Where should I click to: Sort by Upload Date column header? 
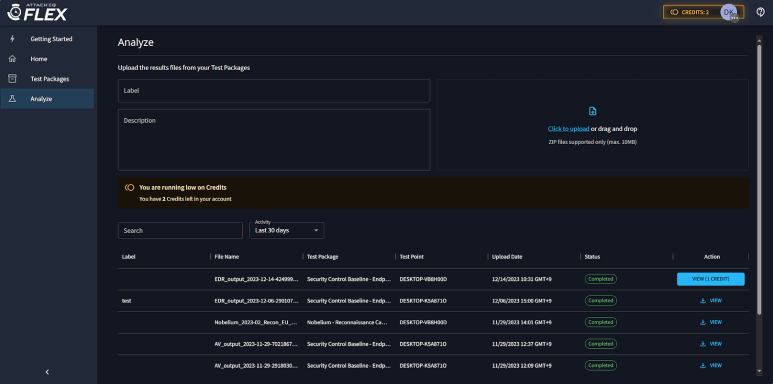click(507, 257)
